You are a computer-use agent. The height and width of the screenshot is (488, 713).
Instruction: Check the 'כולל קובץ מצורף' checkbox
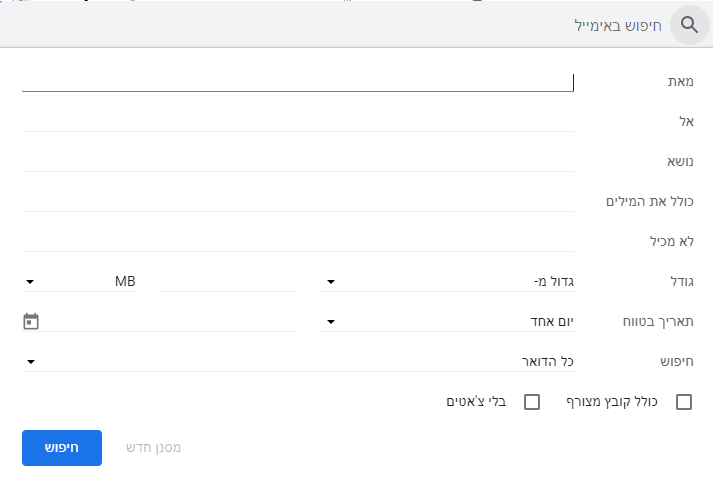pos(684,402)
